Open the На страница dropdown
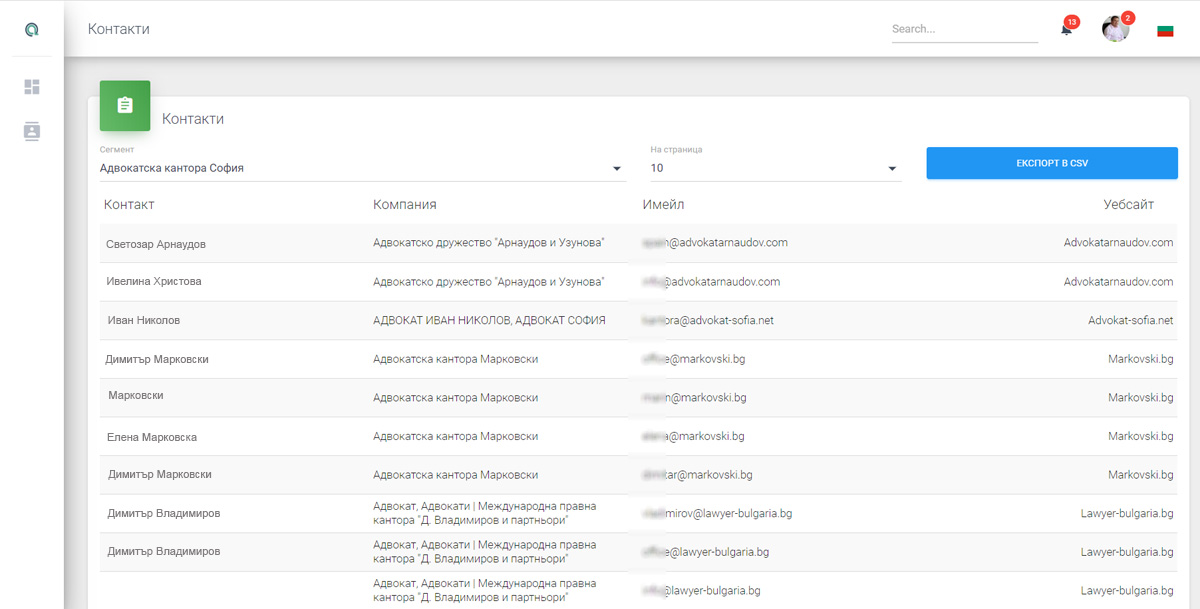The image size is (1200, 609). point(775,168)
